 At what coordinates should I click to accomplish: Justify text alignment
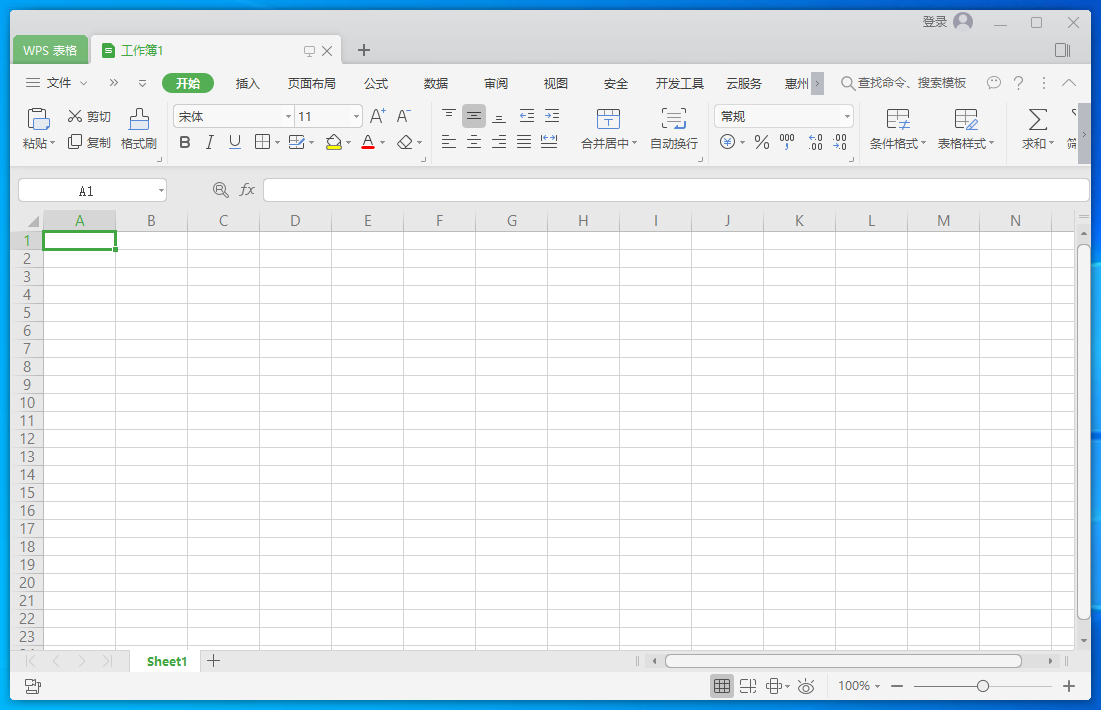[x=524, y=143]
